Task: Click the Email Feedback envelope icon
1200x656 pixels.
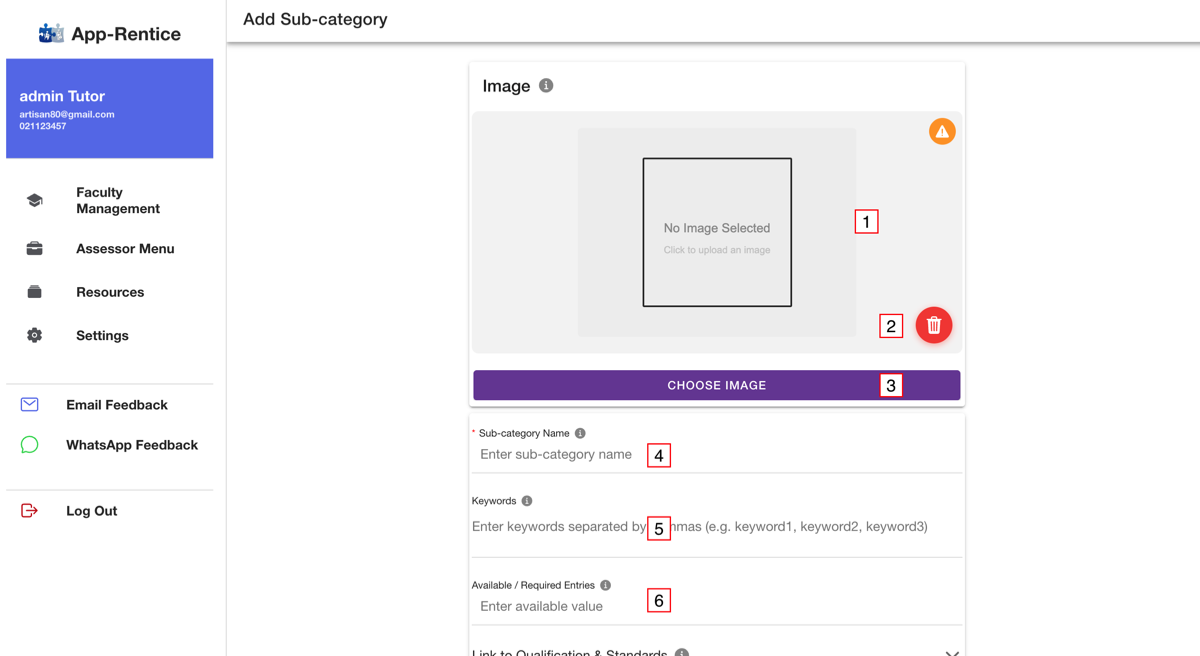Action: 30,405
